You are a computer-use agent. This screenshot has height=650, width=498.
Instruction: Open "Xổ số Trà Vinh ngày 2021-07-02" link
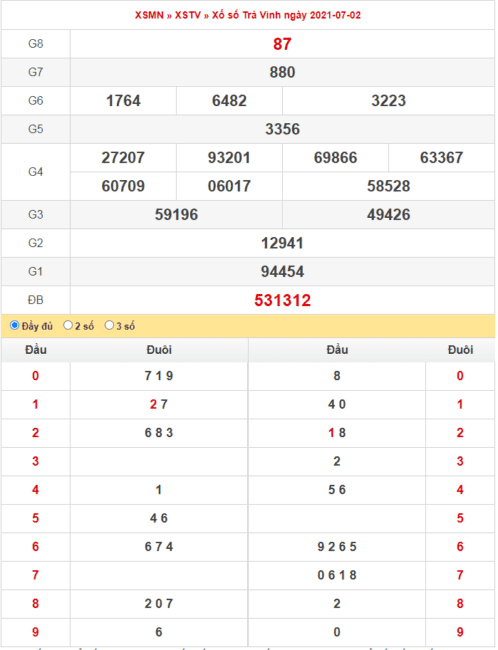coord(287,15)
